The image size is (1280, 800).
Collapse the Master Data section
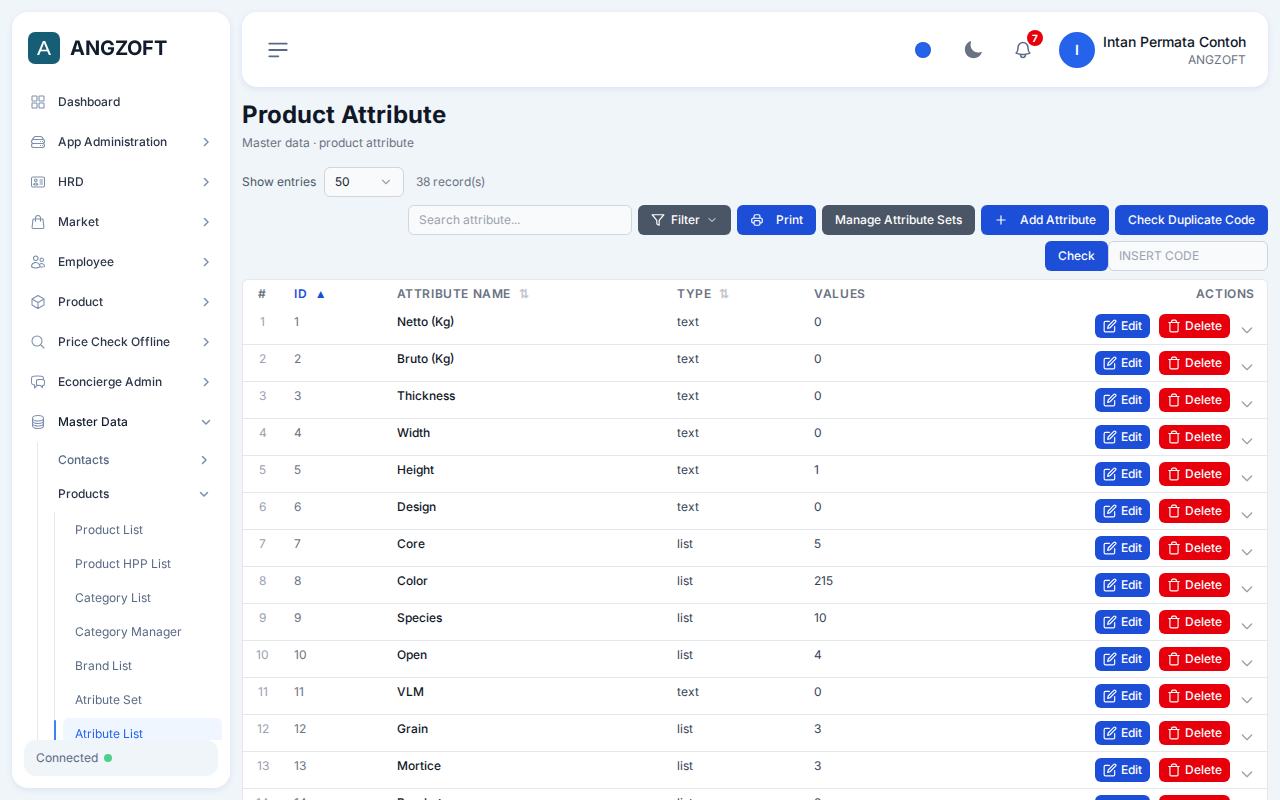[121, 422]
